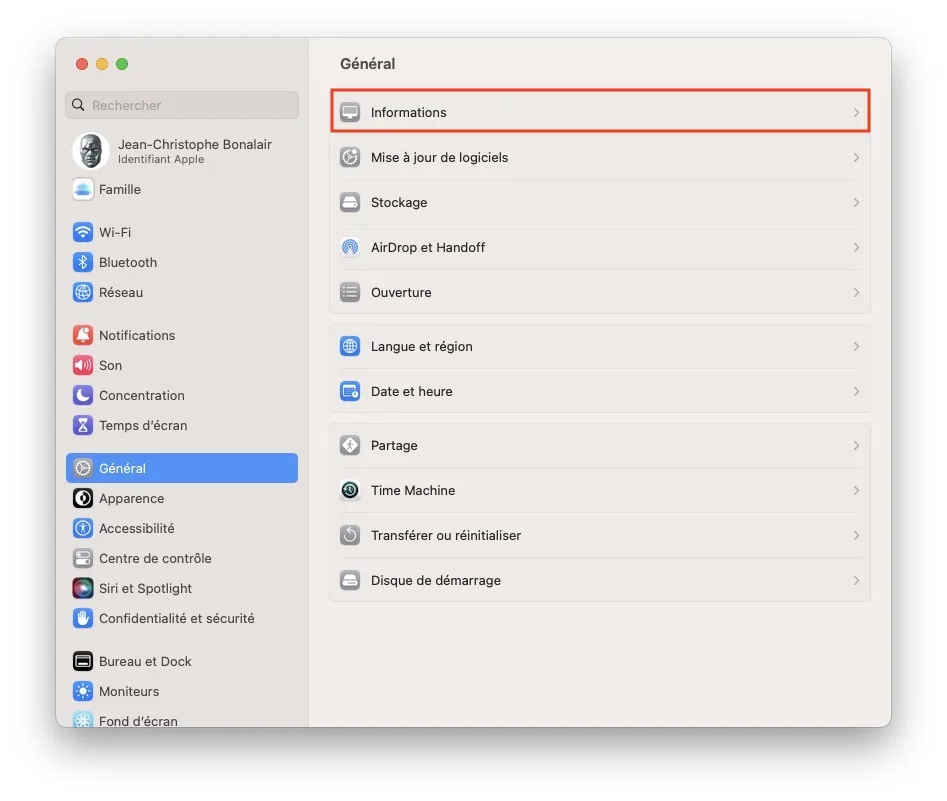Click the Partage row chevron
The height and width of the screenshot is (801, 947).
point(856,445)
